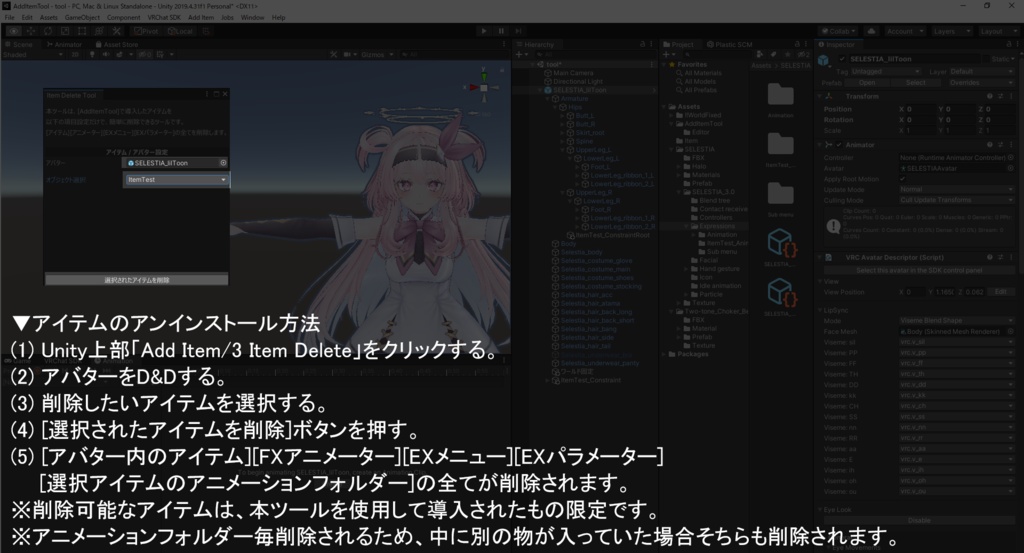This screenshot has width=1024, height=553.
Task: Click Project create plus button
Action: (667, 55)
